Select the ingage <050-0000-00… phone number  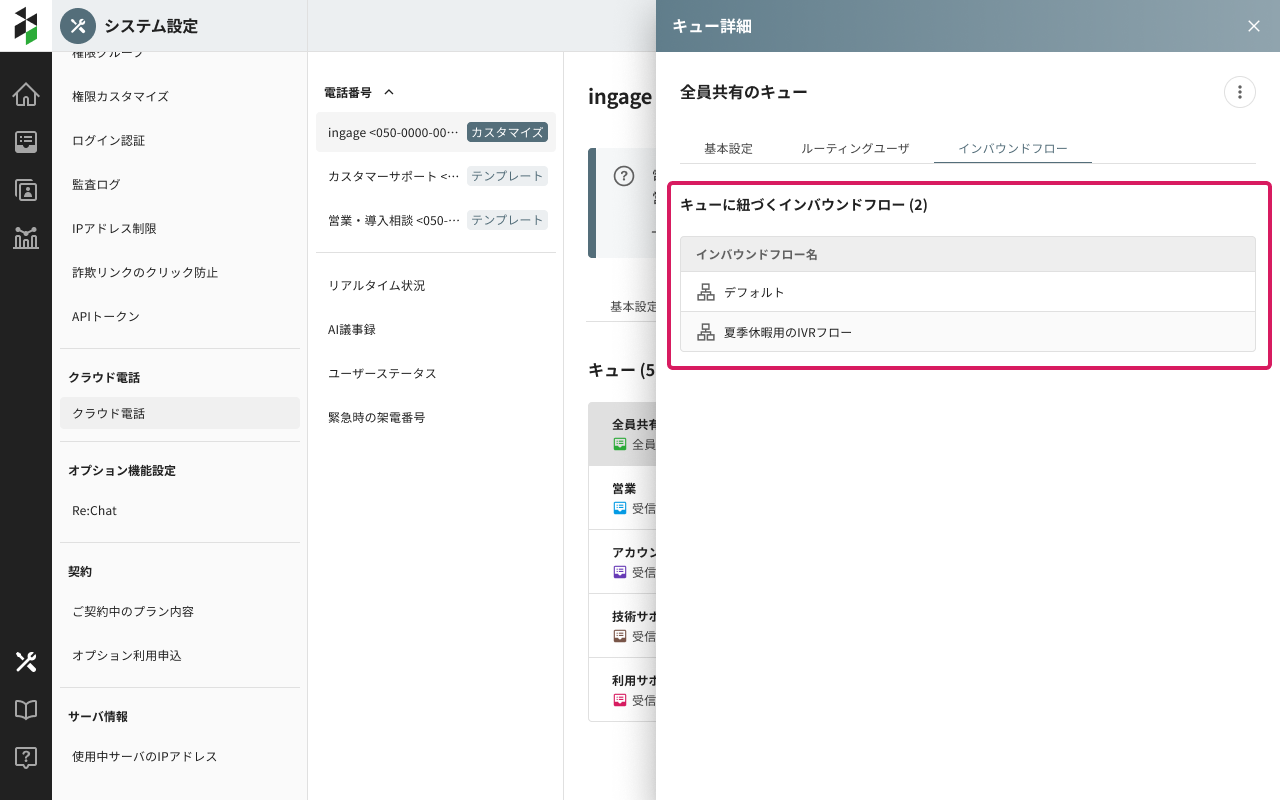[436, 132]
